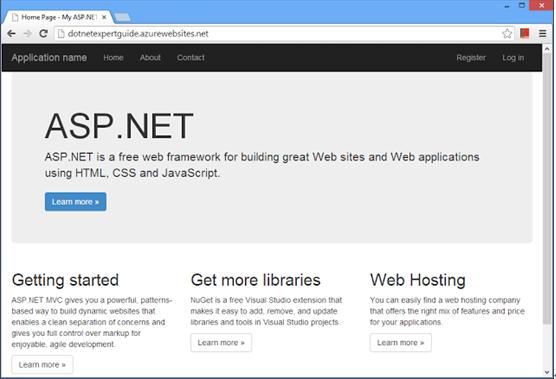Click the Web Hosting heading
This screenshot has height=379, width=556.
coord(418,280)
